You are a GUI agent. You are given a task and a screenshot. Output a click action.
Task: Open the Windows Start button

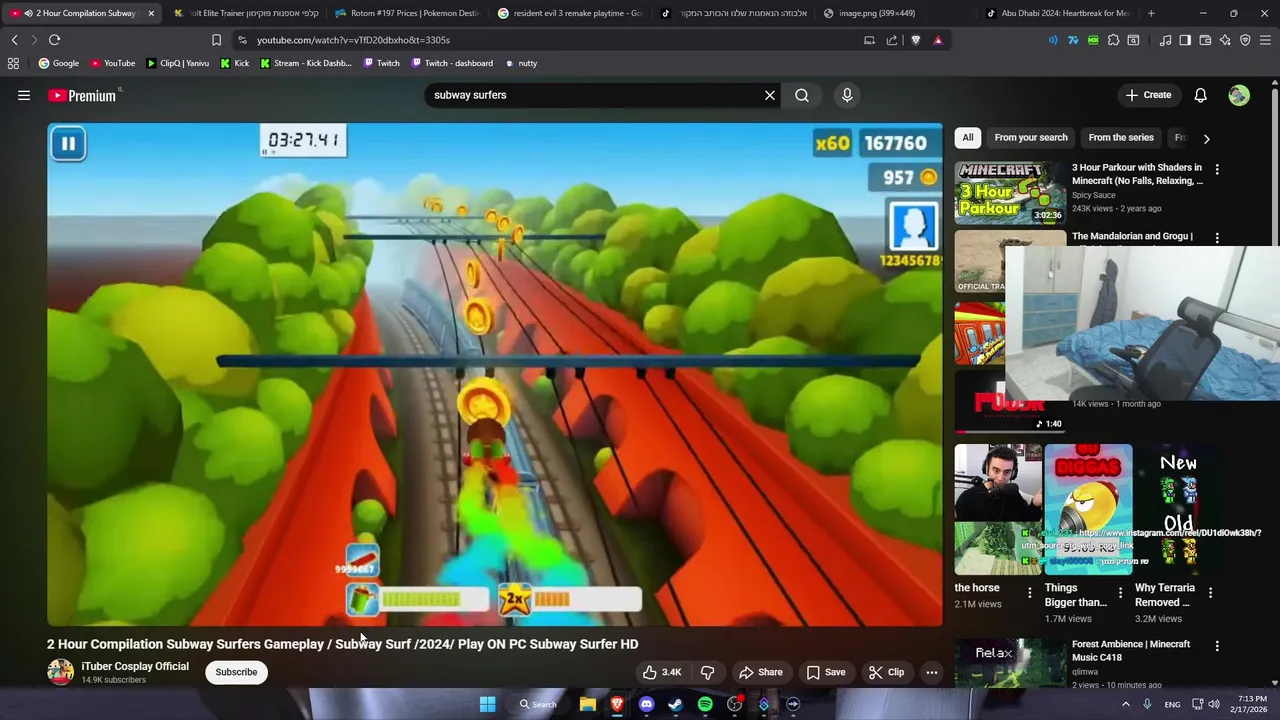487,704
